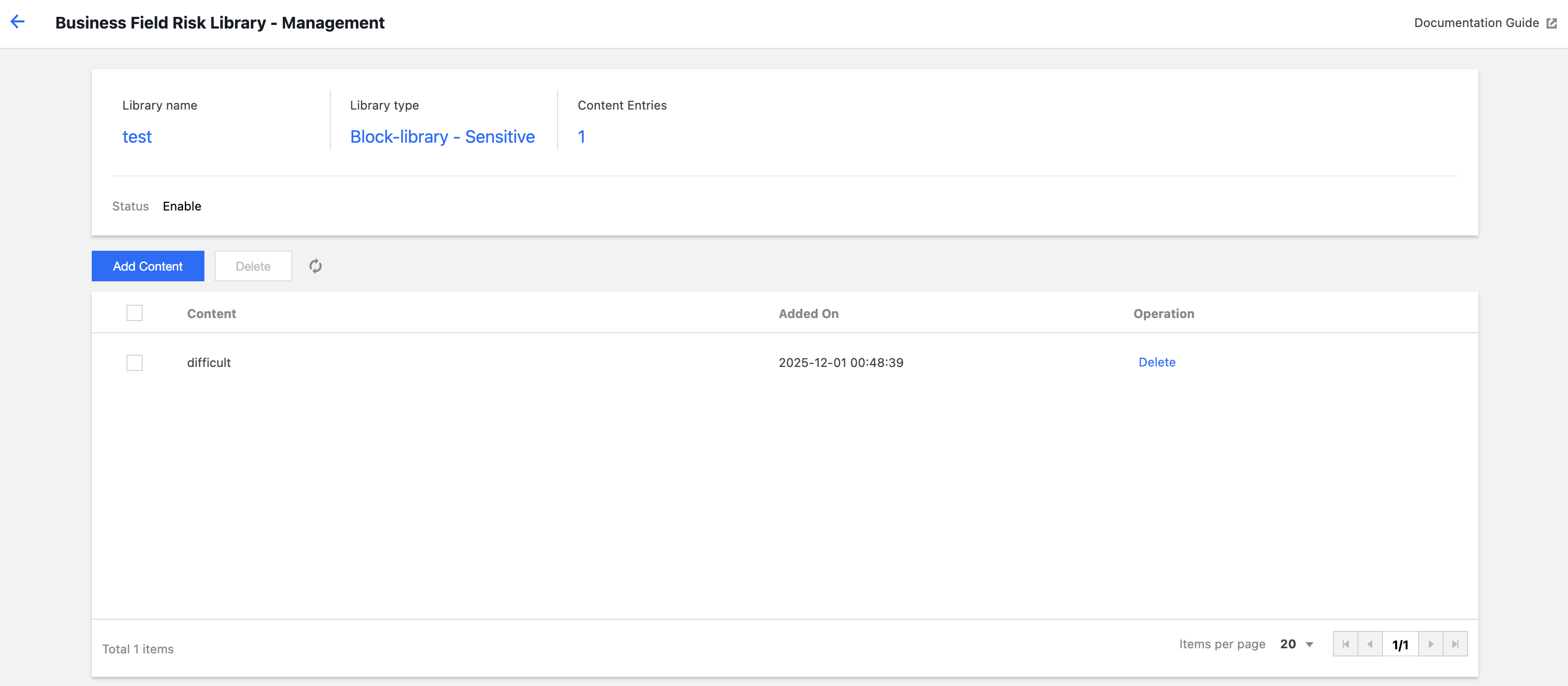Click the grey Delete toolbar button

[x=253, y=266]
